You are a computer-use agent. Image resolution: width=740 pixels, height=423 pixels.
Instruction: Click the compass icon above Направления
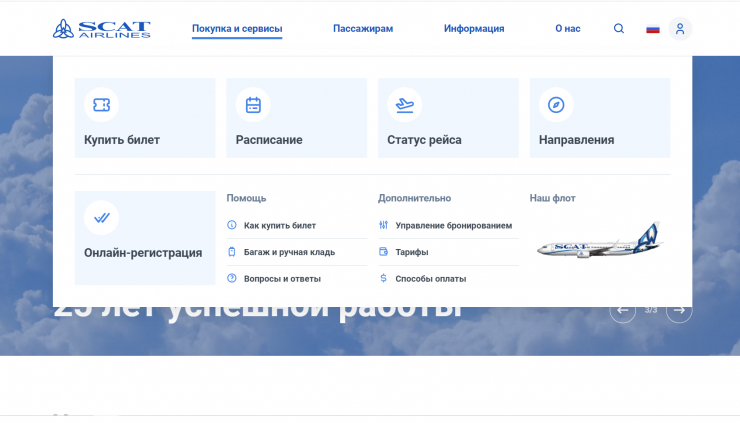click(556, 105)
